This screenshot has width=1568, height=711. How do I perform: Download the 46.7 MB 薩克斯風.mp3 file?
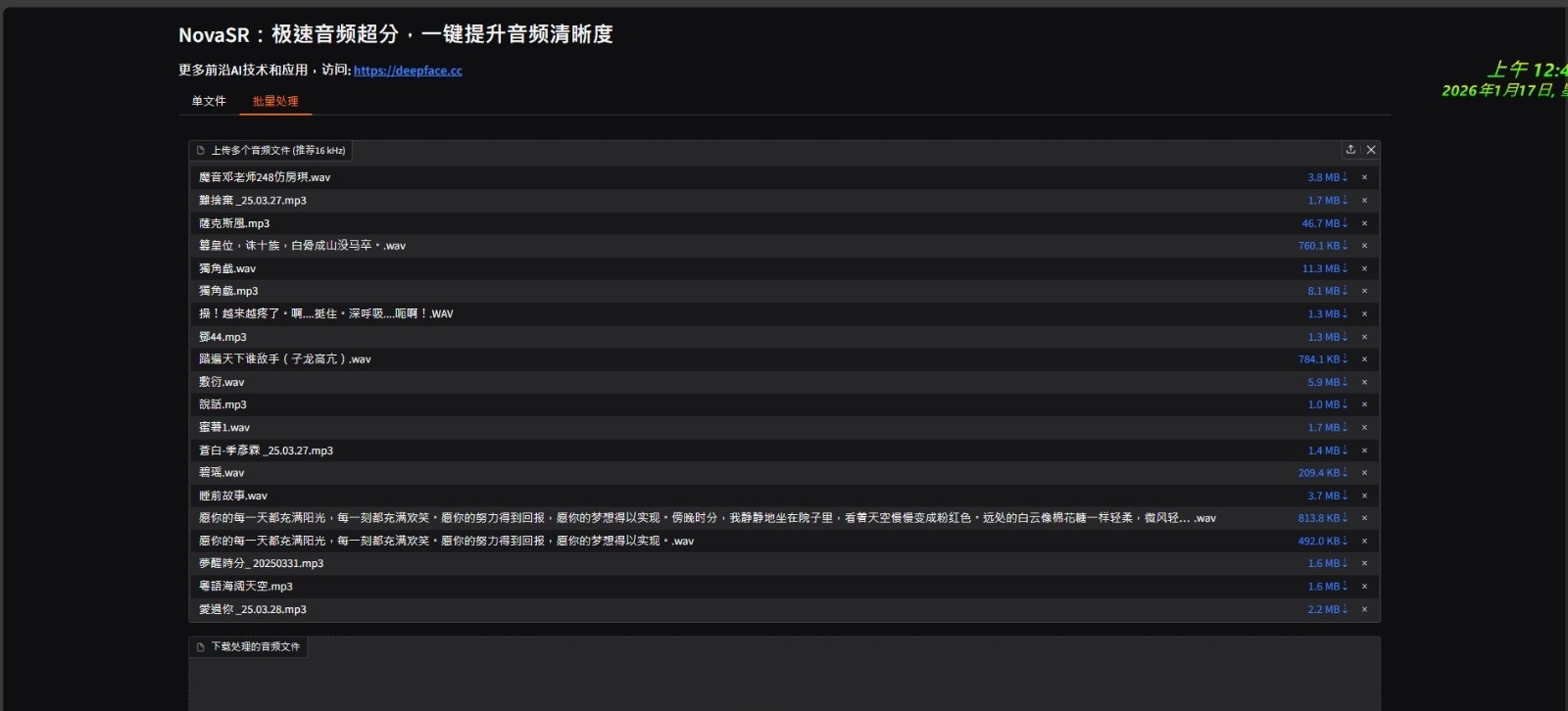click(1325, 223)
